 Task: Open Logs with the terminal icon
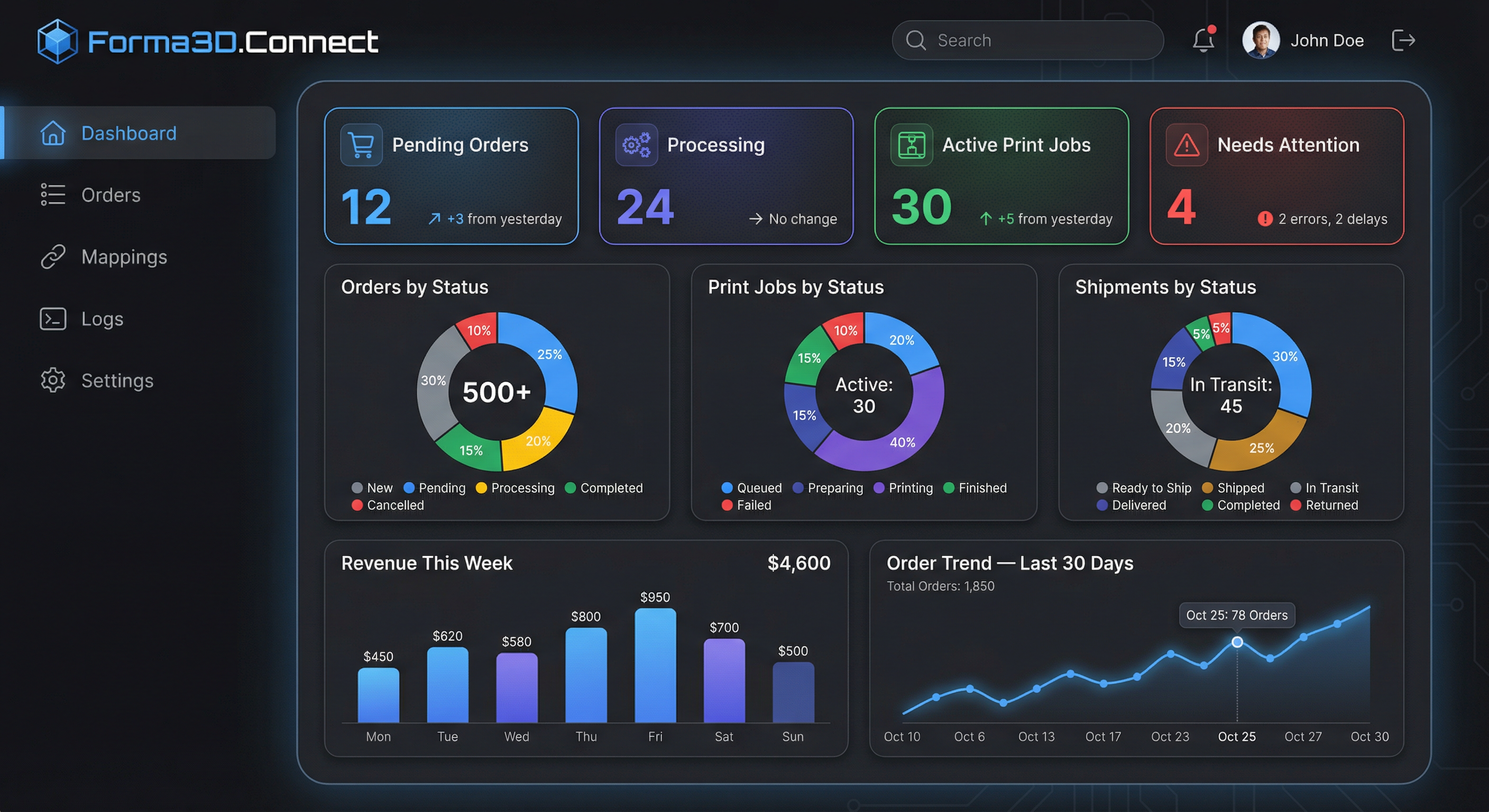point(52,318)
